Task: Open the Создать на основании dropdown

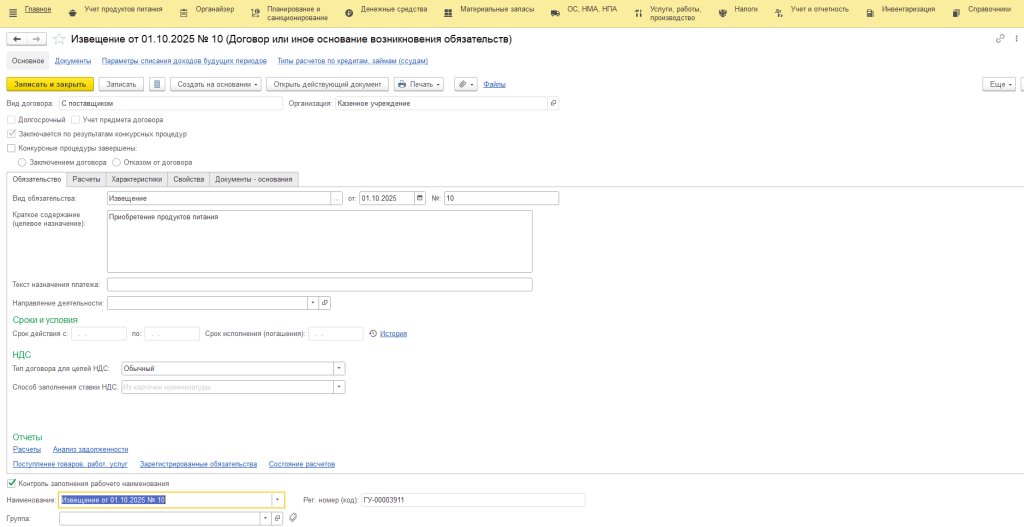Action: [x=216, y=85]
